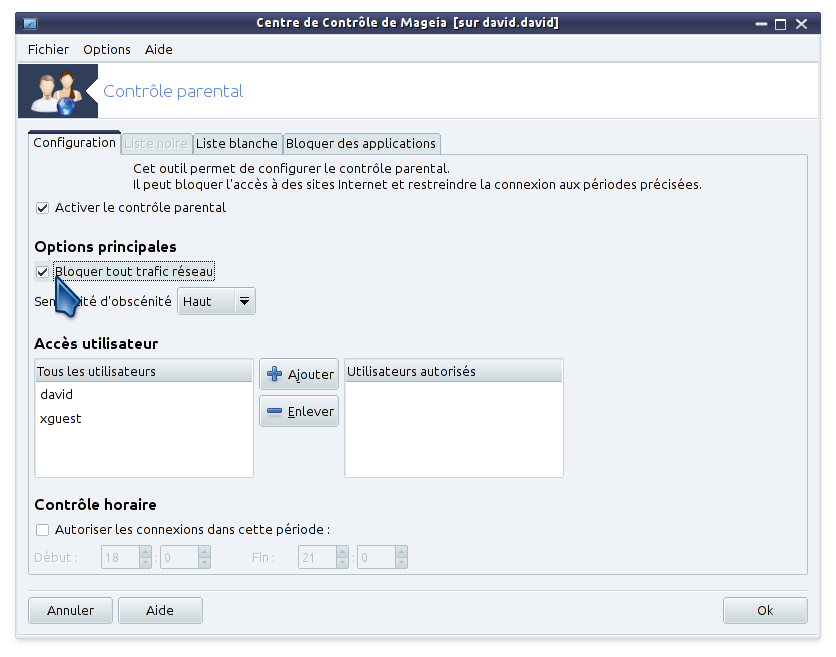Increase the Début hour with up arrow
836x657 pixels.
145,552
